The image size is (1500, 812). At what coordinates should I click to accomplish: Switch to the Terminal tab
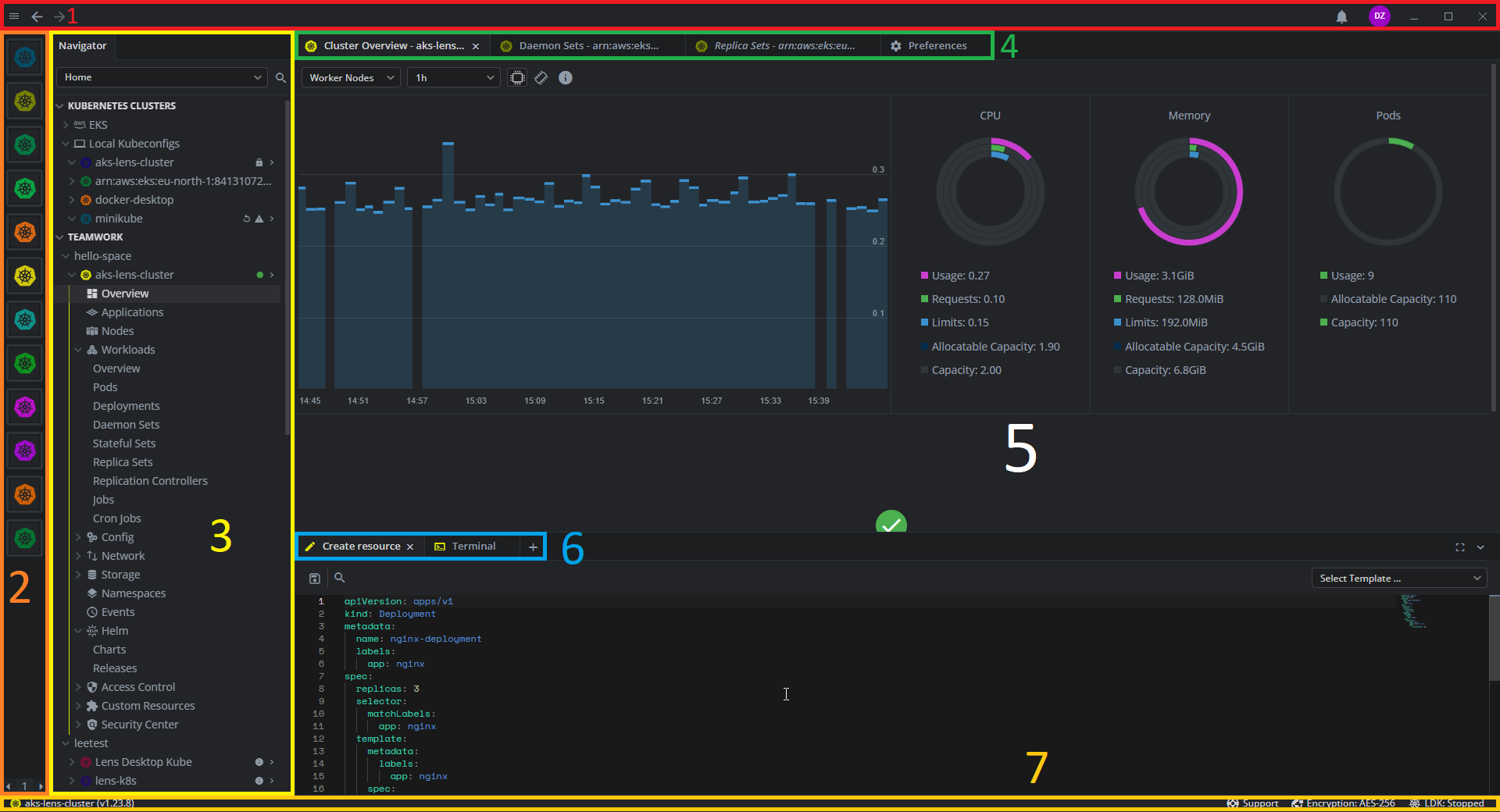473,546
